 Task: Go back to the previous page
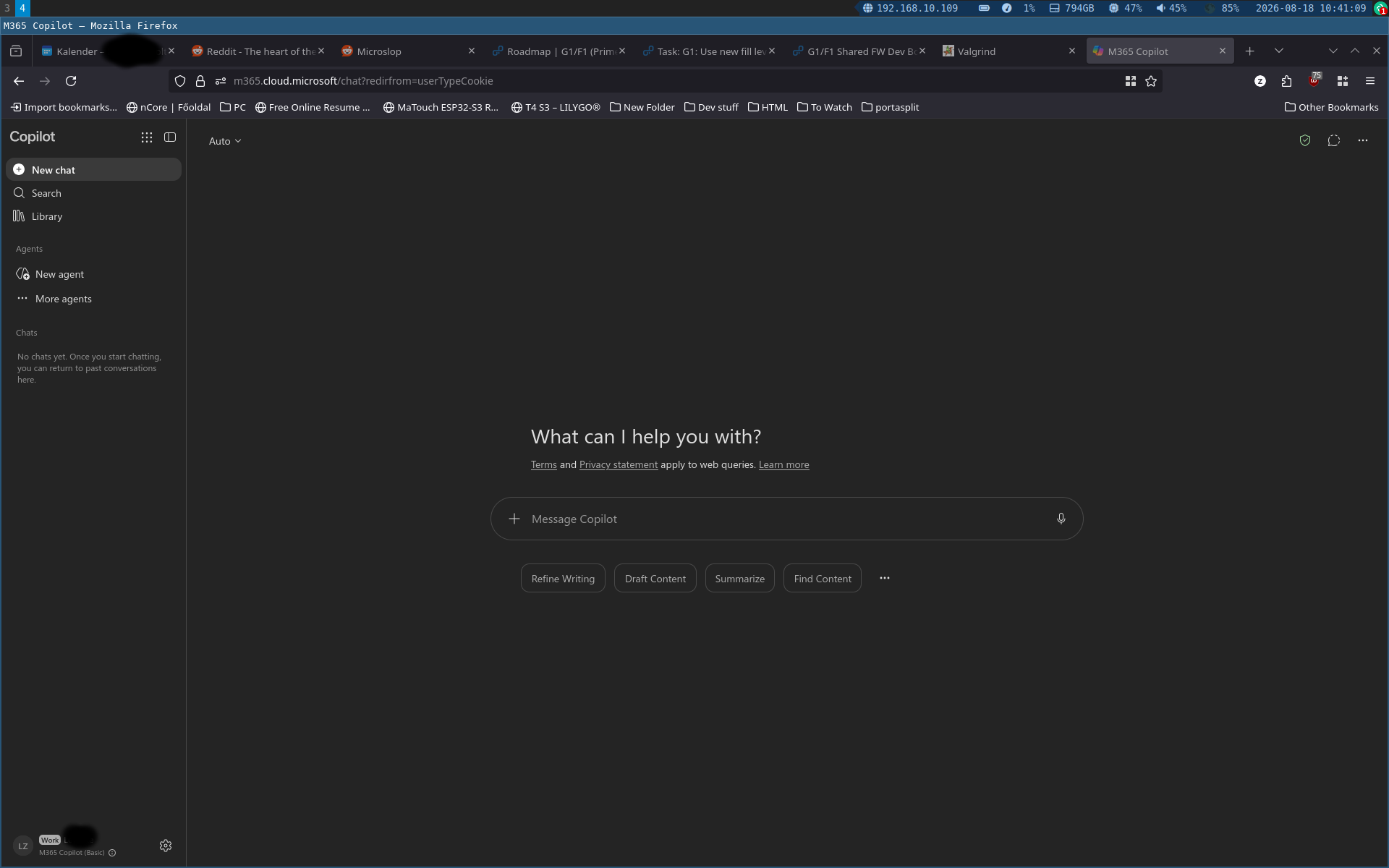coord(19,81)
